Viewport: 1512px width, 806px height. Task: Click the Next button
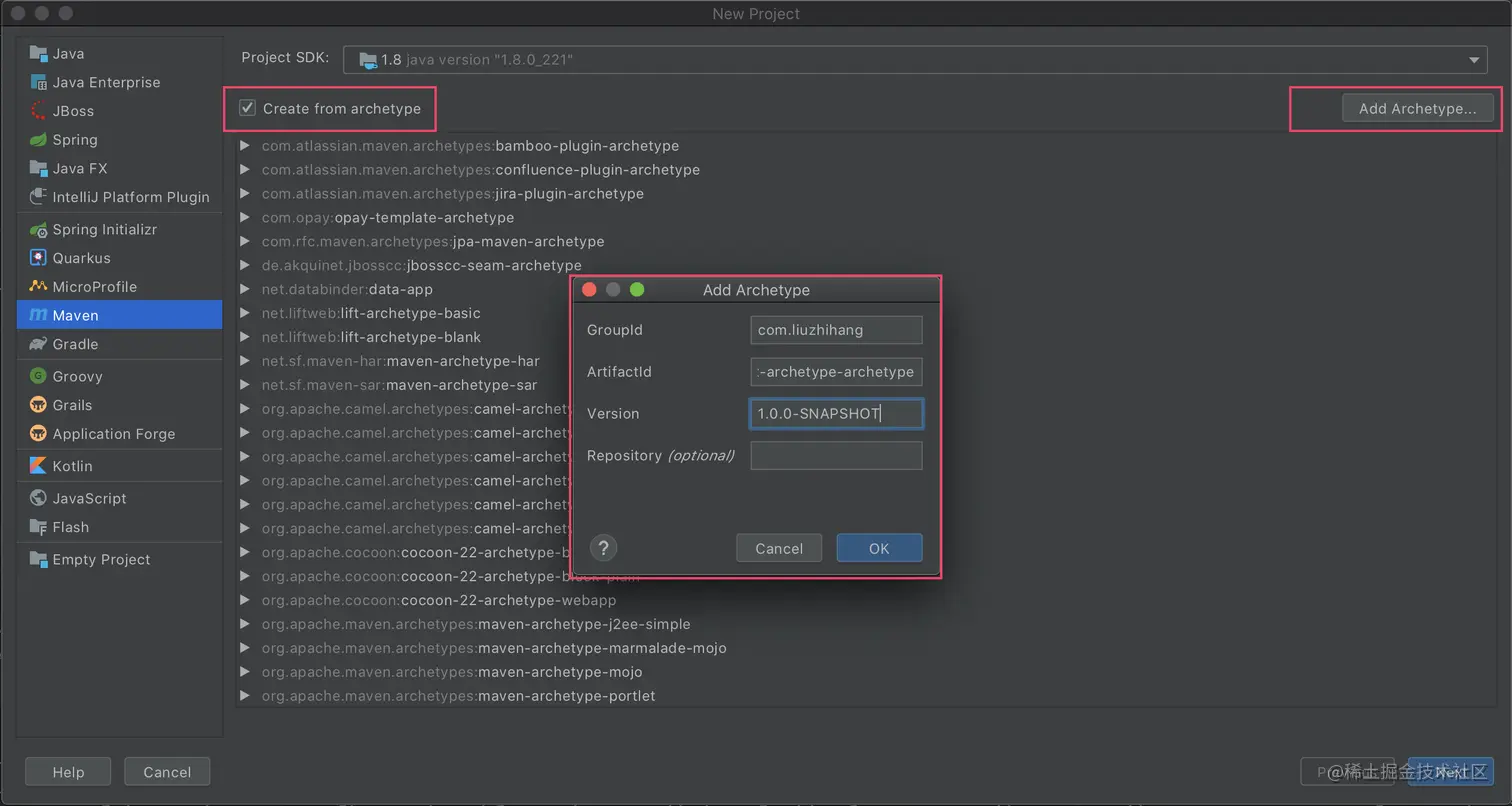click(x=1452, y=771)
